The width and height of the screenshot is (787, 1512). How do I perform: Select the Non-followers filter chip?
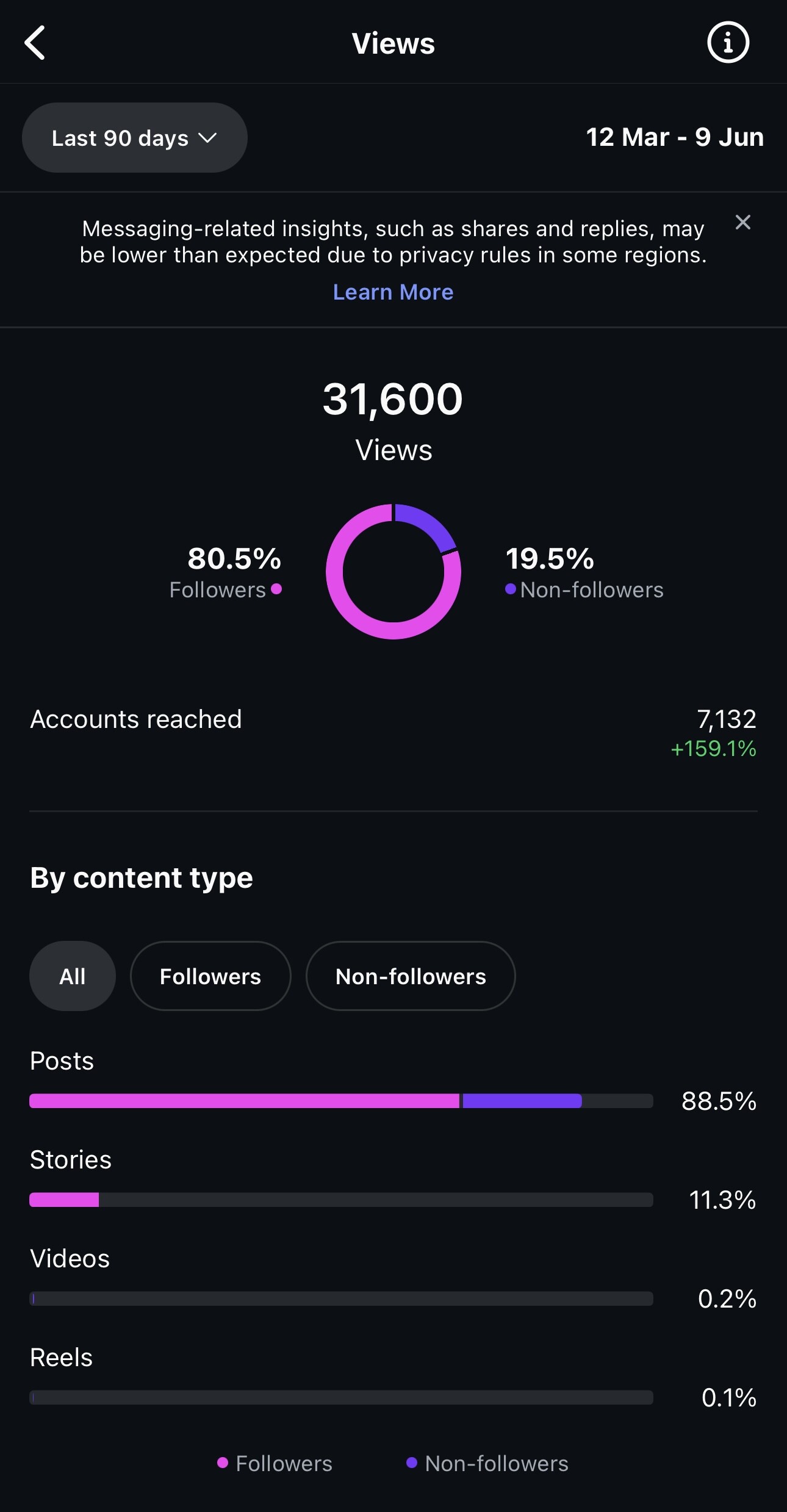[x=411, y=976]
